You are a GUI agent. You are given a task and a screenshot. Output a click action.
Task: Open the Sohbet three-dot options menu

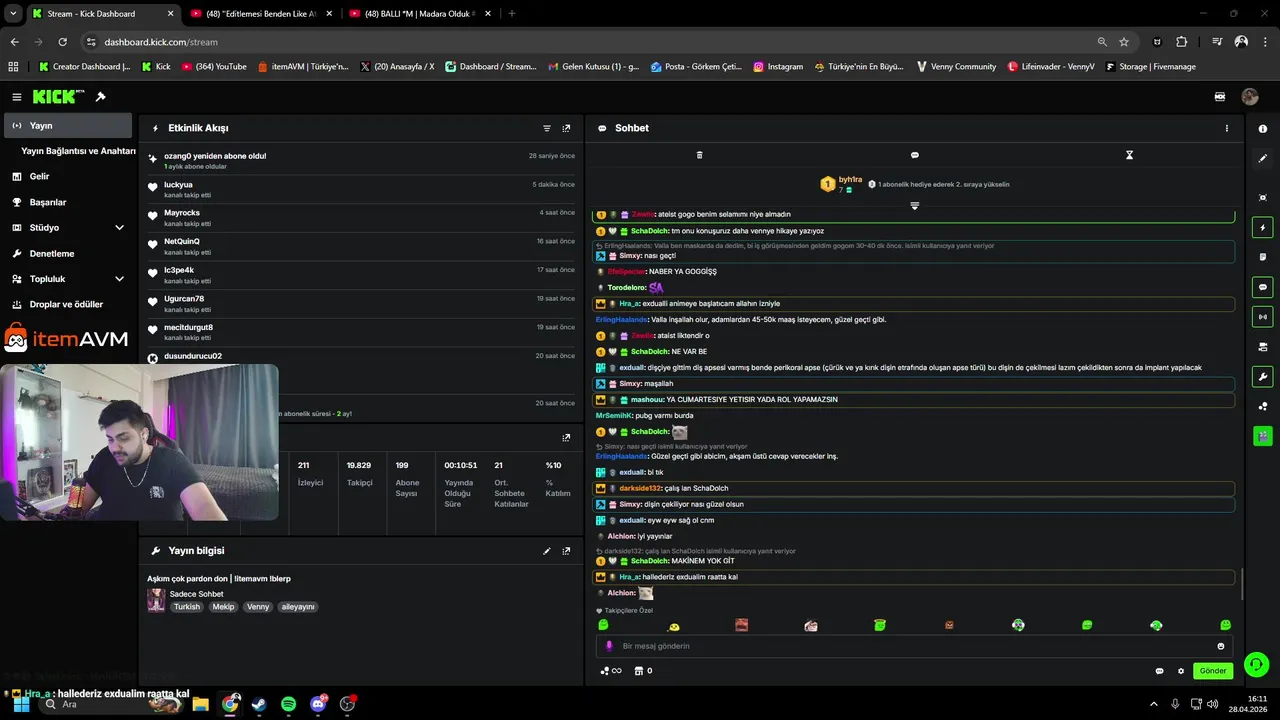pyautogui.click(x=1227, y=128)
